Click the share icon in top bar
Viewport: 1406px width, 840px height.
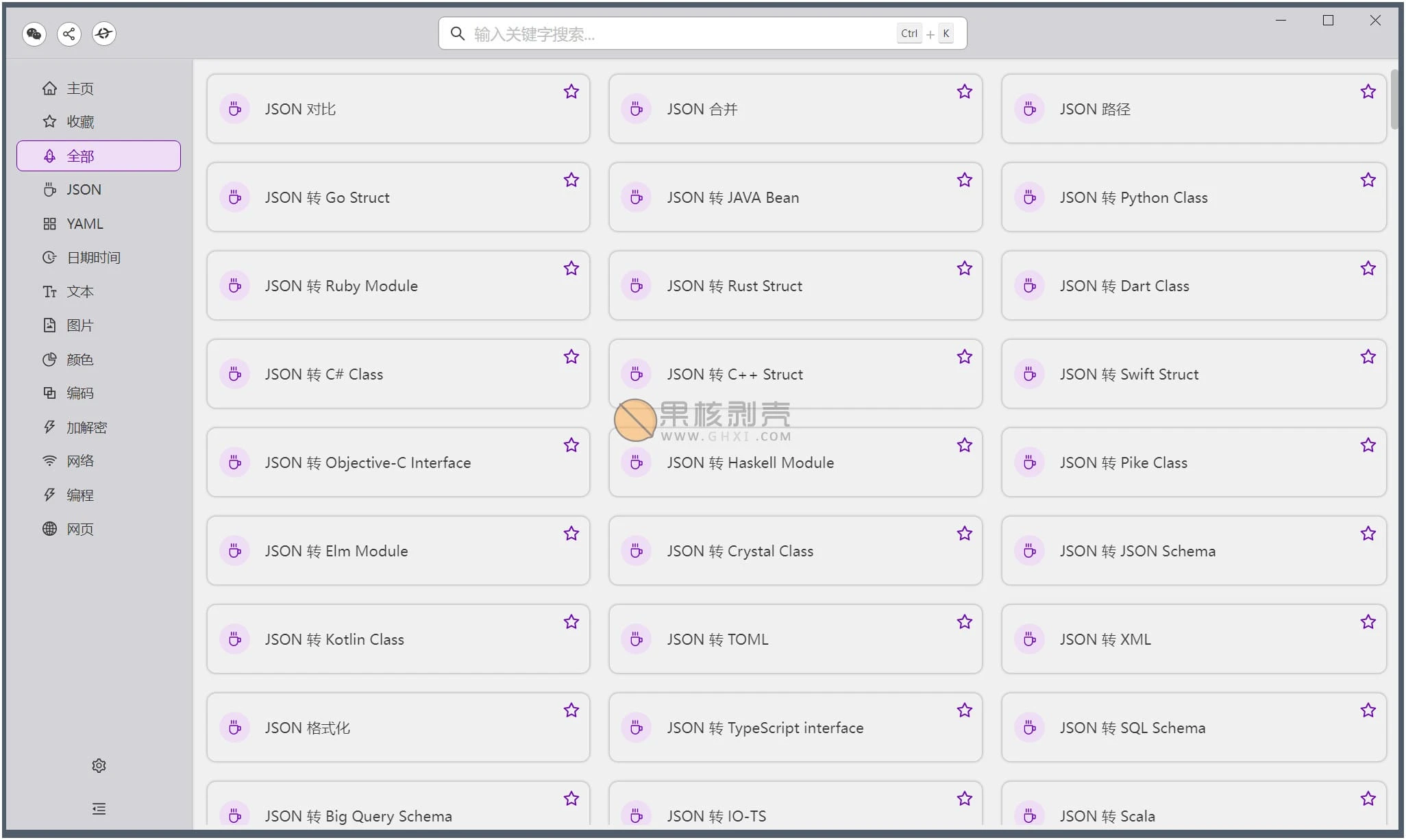point(69,34)
